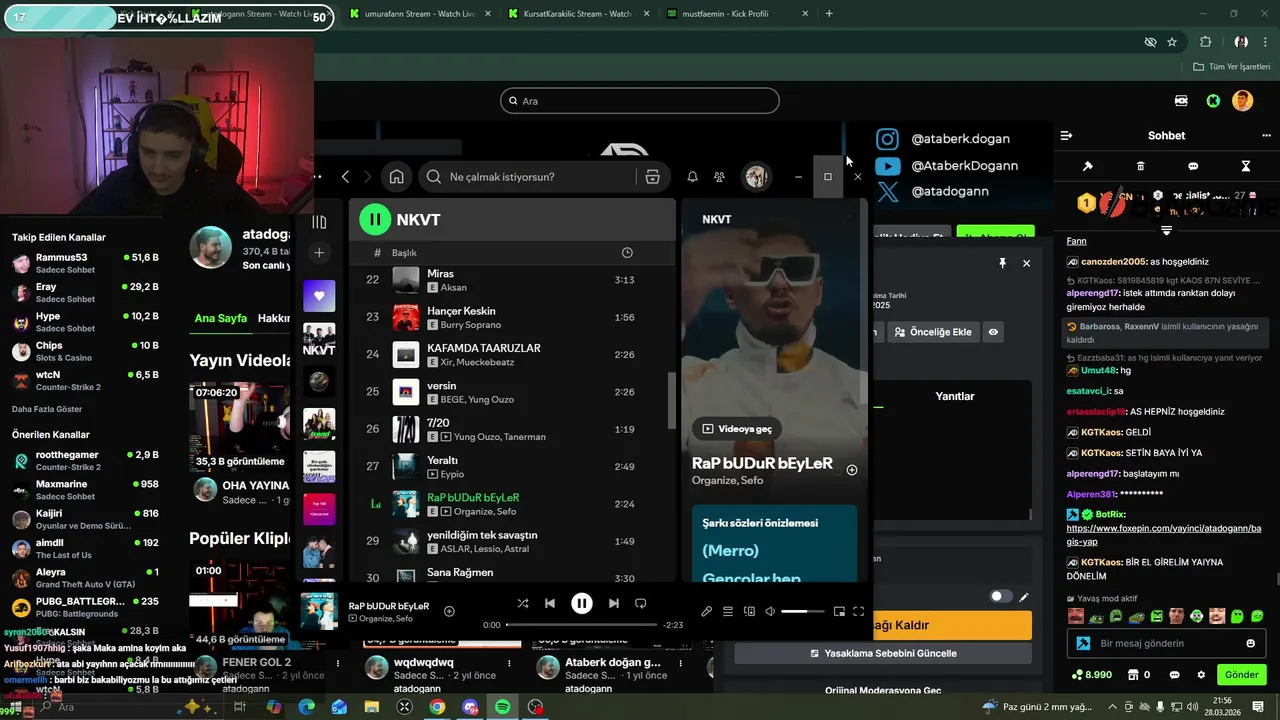Click 'Bir mesaj gönderin' chat input

coord(1167,643)
